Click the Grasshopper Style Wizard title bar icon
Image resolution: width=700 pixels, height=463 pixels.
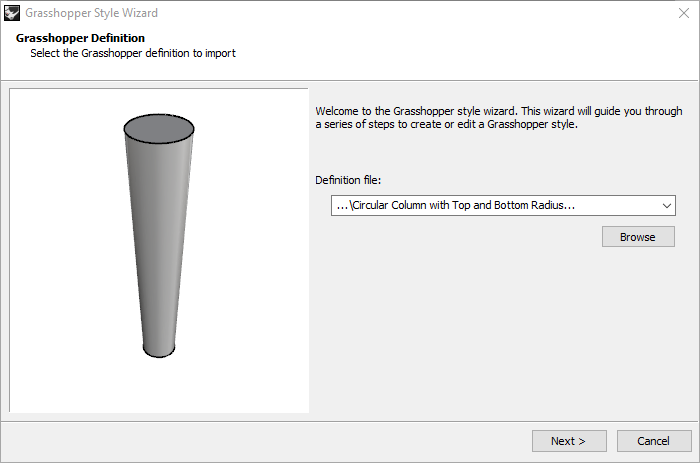click(x=13, y=13)
